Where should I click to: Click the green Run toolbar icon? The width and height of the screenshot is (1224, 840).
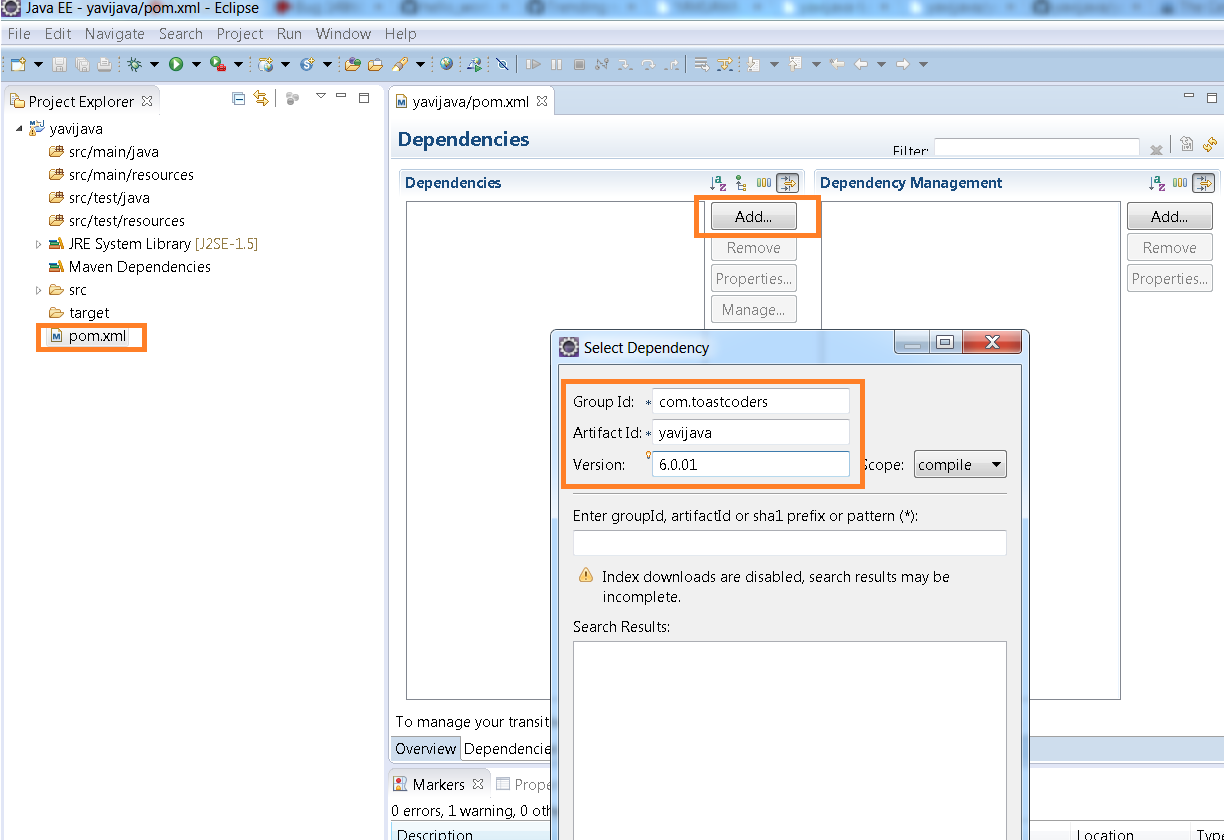tap(176, 64)
